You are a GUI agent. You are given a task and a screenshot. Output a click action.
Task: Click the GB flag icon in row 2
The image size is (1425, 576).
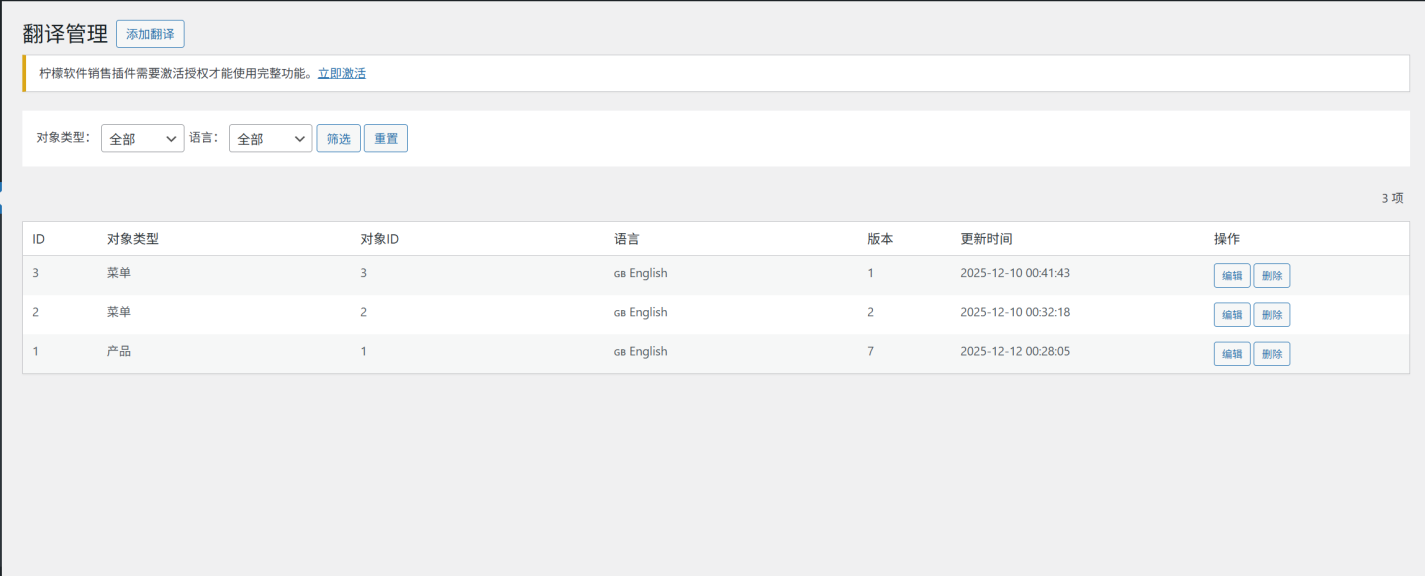click(x=619, y=313)
